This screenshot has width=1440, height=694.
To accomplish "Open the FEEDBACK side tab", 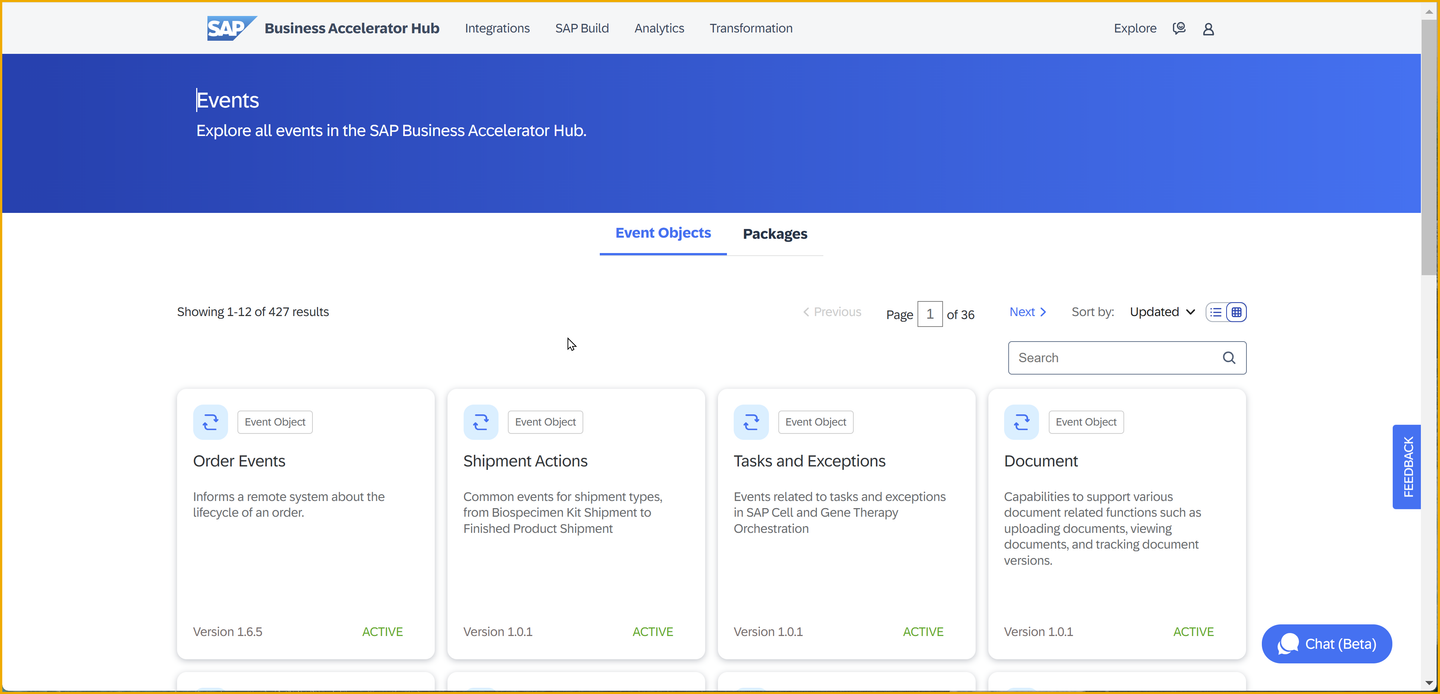I will [x=1407, y=467].
